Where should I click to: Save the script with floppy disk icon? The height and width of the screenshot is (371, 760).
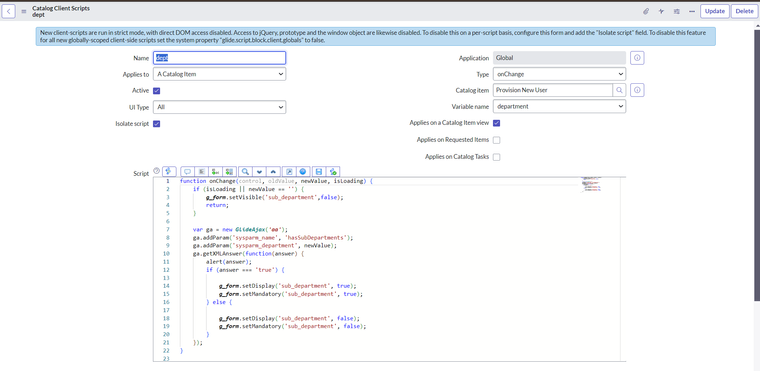319,172
